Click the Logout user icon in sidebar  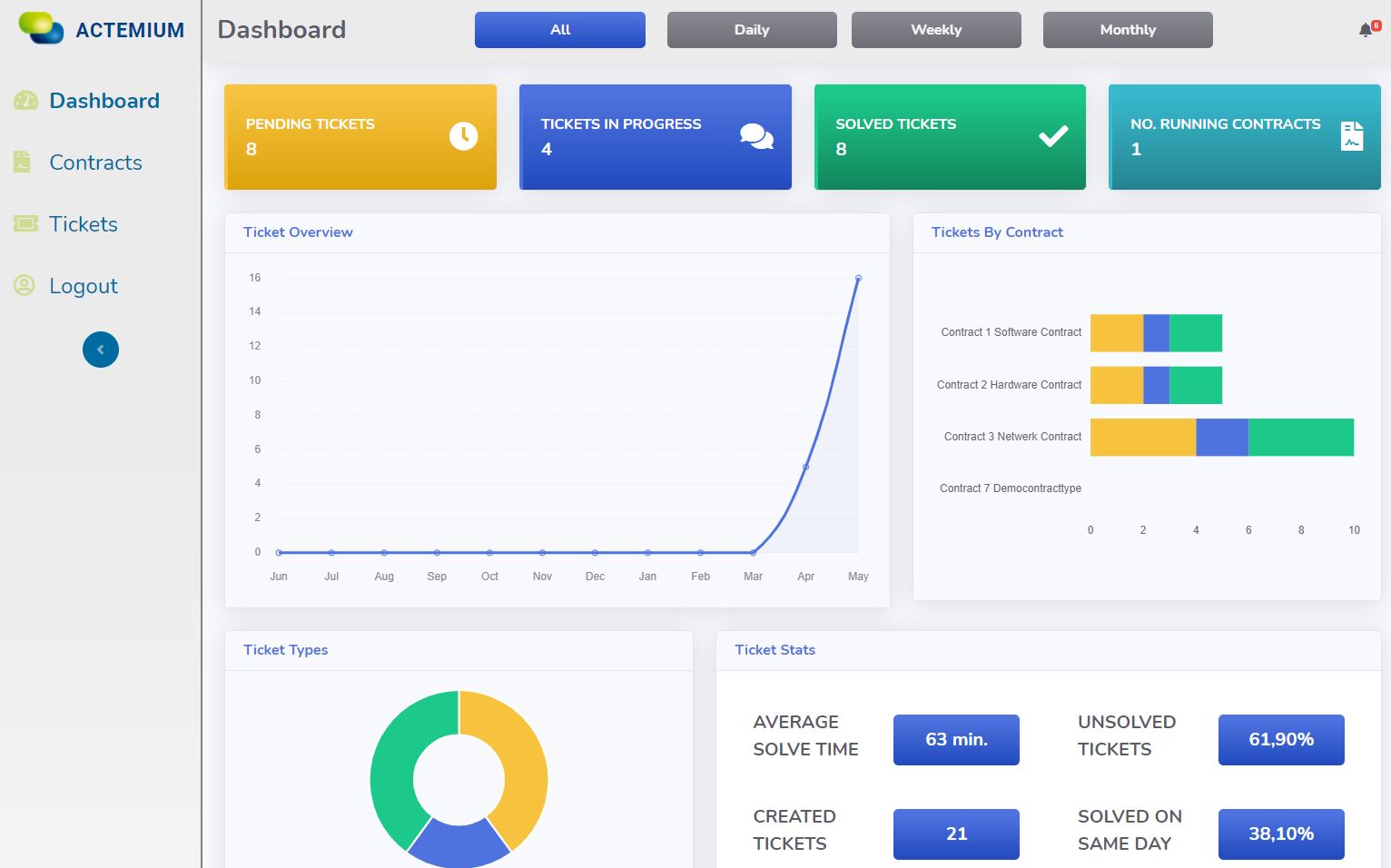tap(25, 286)
